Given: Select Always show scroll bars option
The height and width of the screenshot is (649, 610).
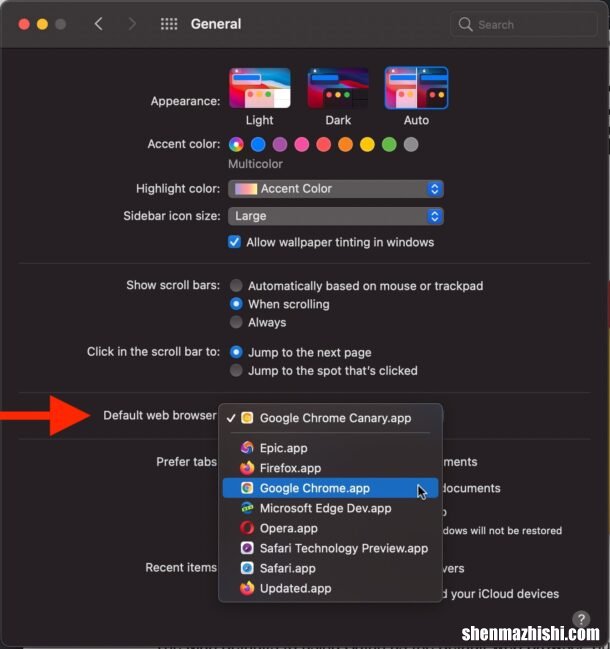Looking at the screenshot, I should click(236, 322).
